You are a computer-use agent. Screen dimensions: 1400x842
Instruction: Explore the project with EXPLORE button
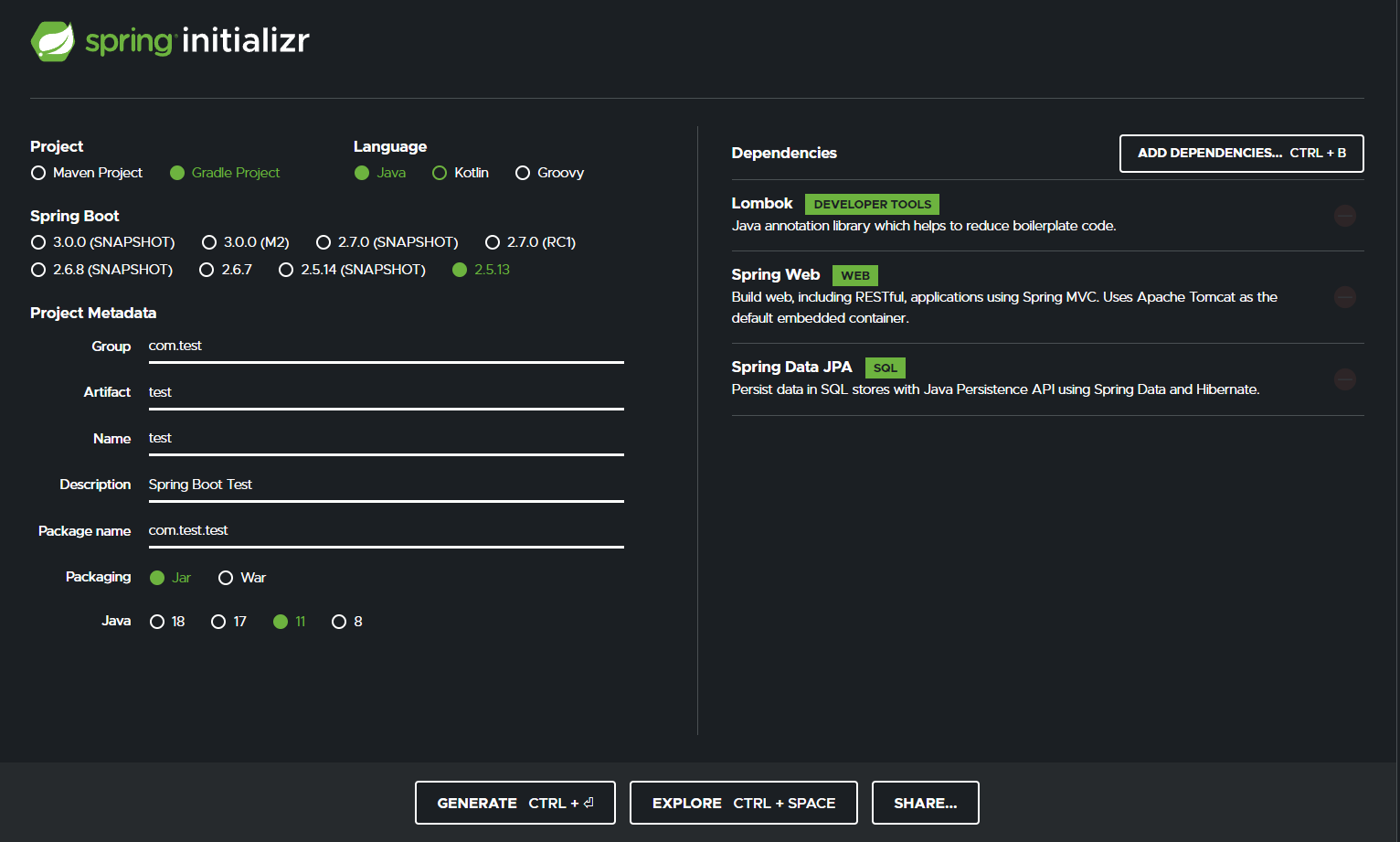tap(744, 803)
